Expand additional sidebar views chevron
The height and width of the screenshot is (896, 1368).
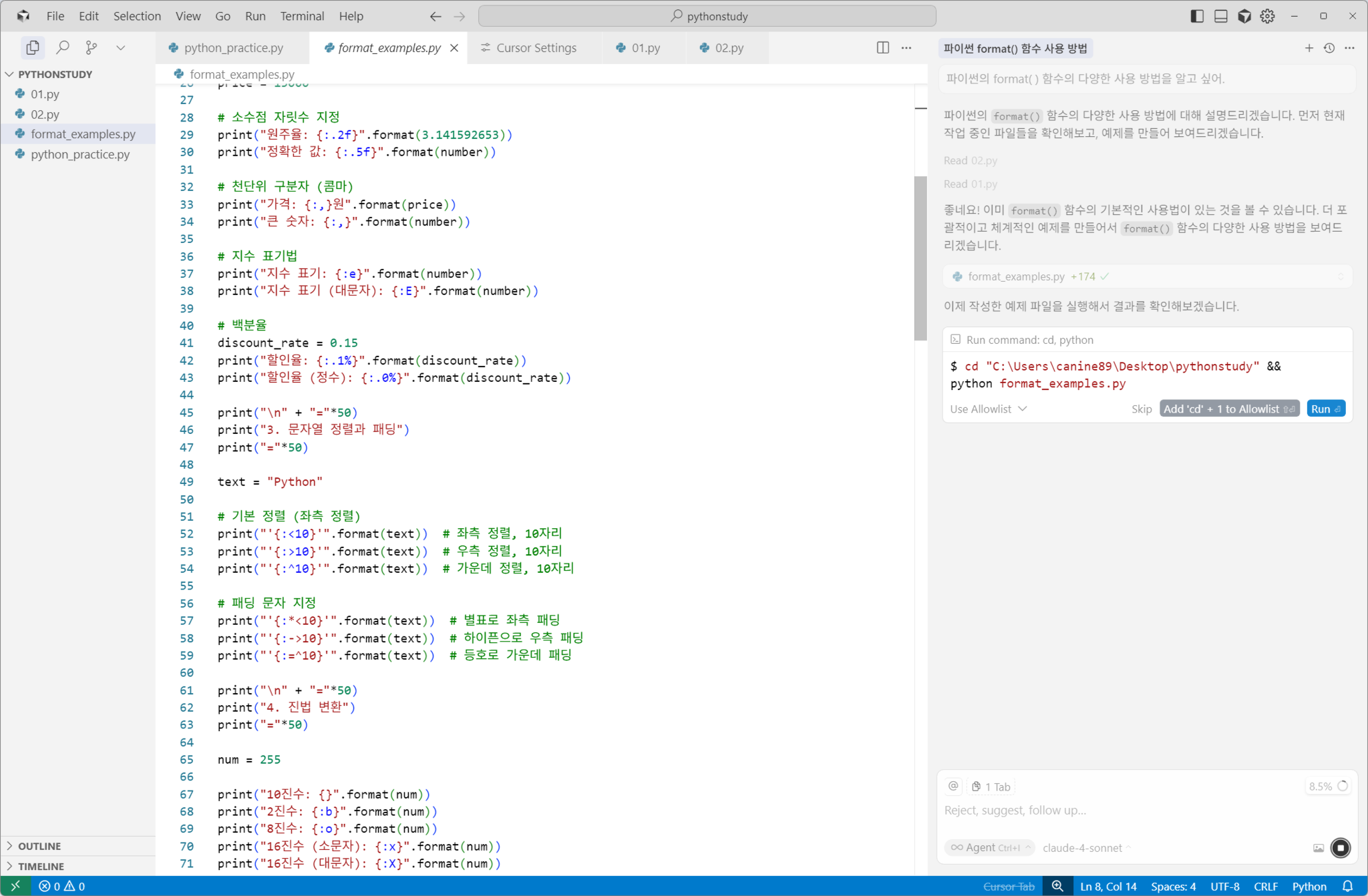coord(121,47)
